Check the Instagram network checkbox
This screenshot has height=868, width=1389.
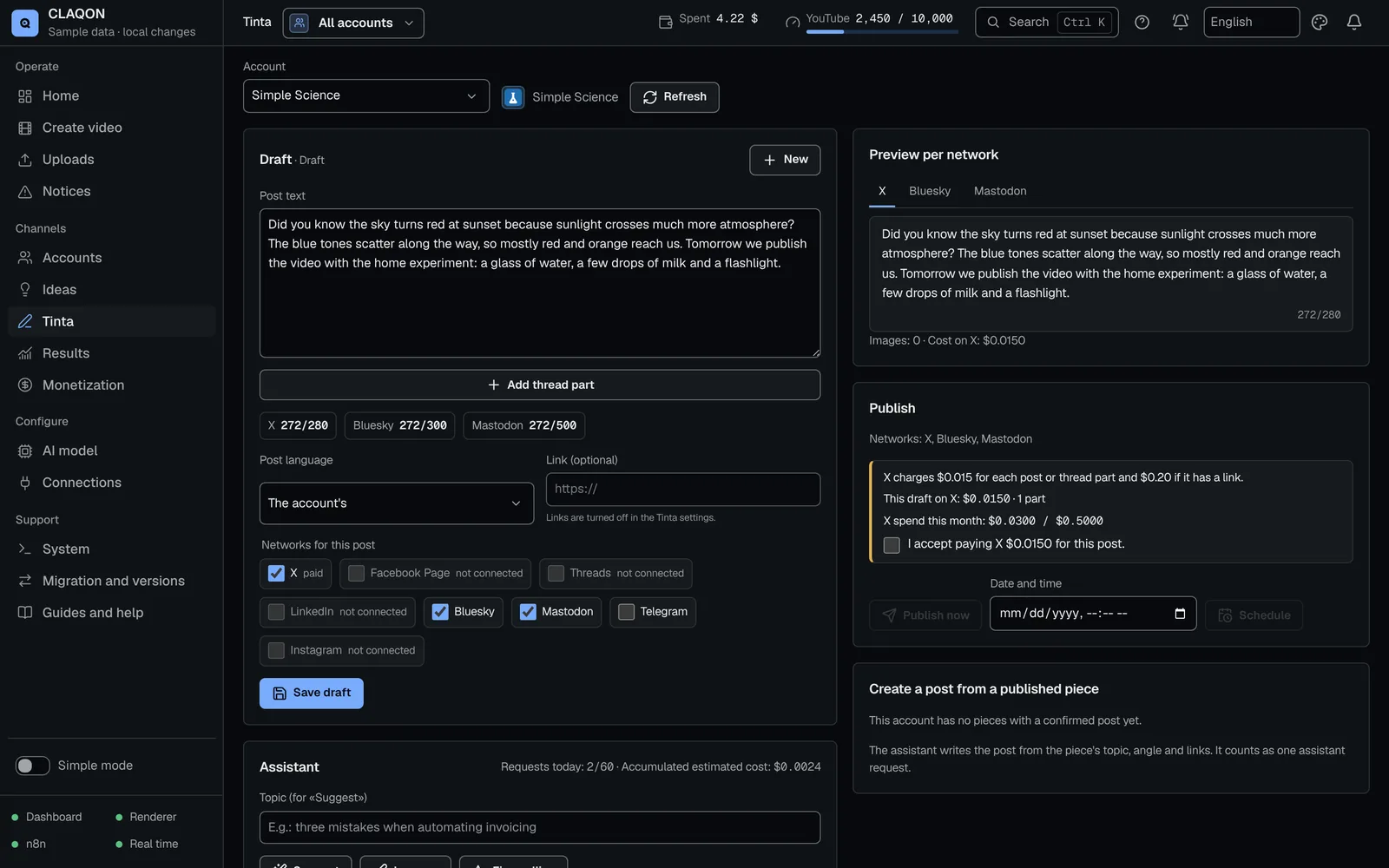click(x=276, y=651)
